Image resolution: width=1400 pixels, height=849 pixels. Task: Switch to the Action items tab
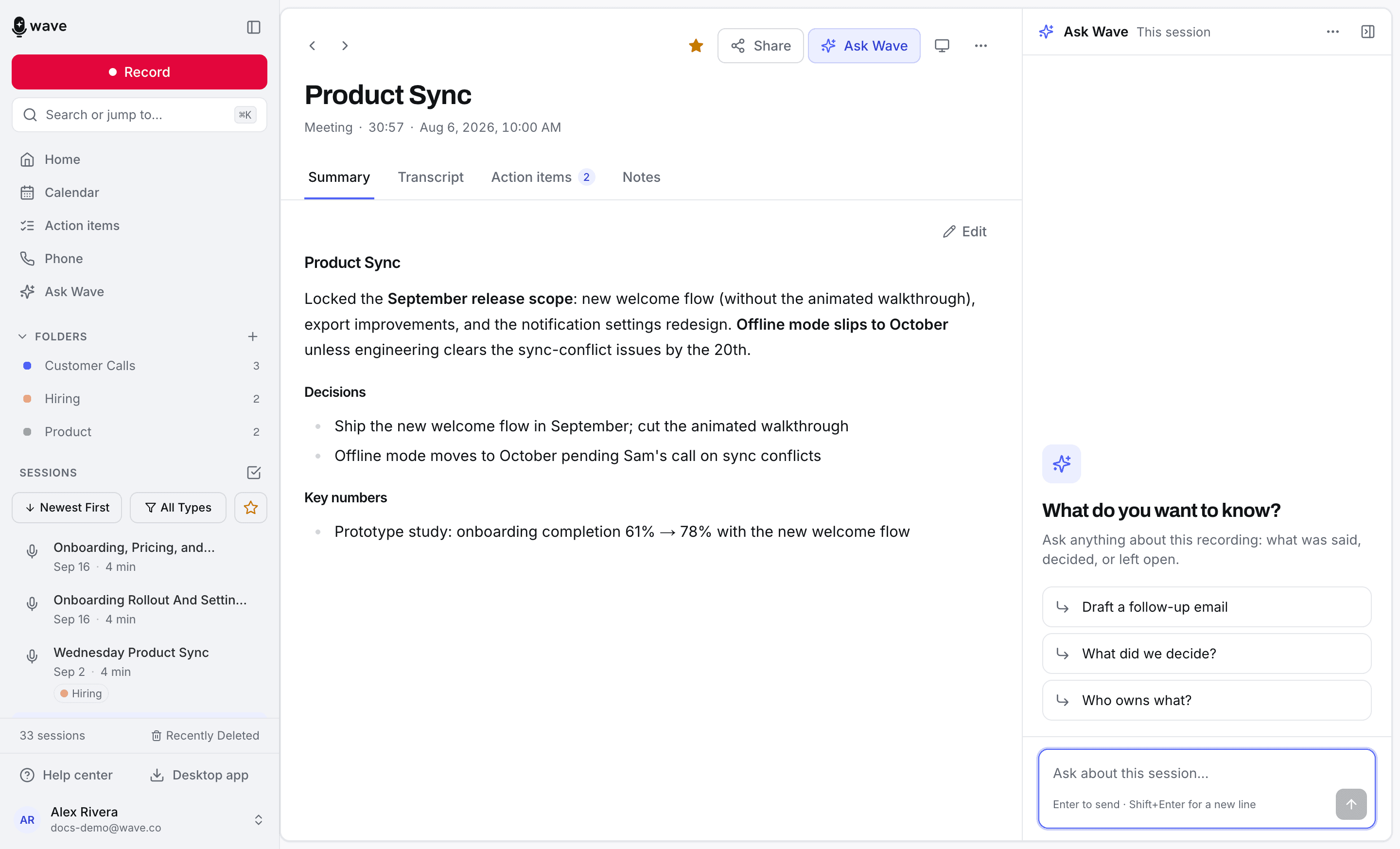542,177
